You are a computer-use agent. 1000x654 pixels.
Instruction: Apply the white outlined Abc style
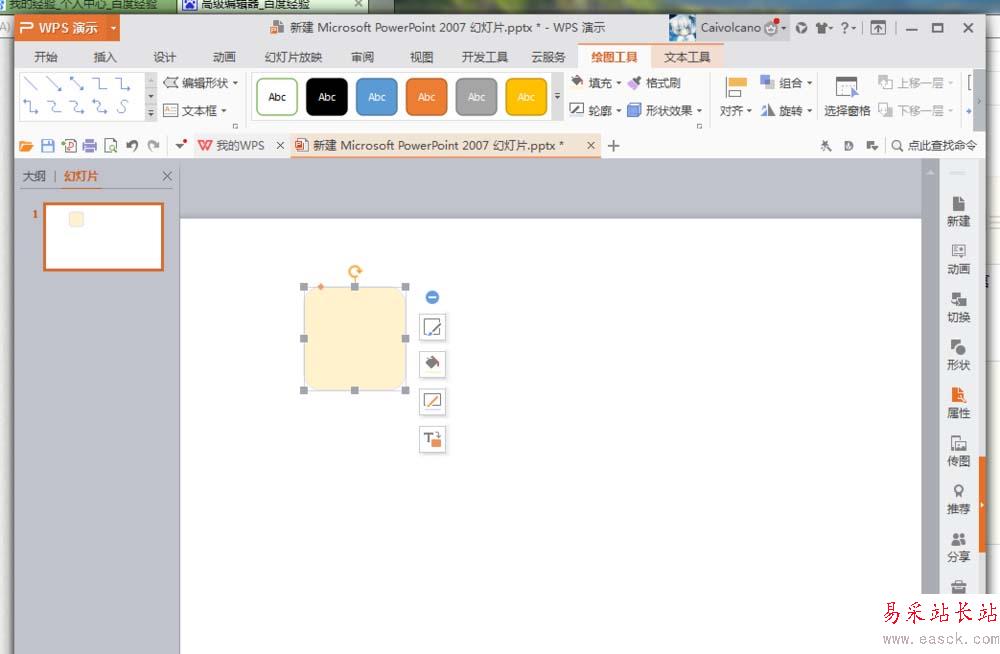(x=277, y=97)
